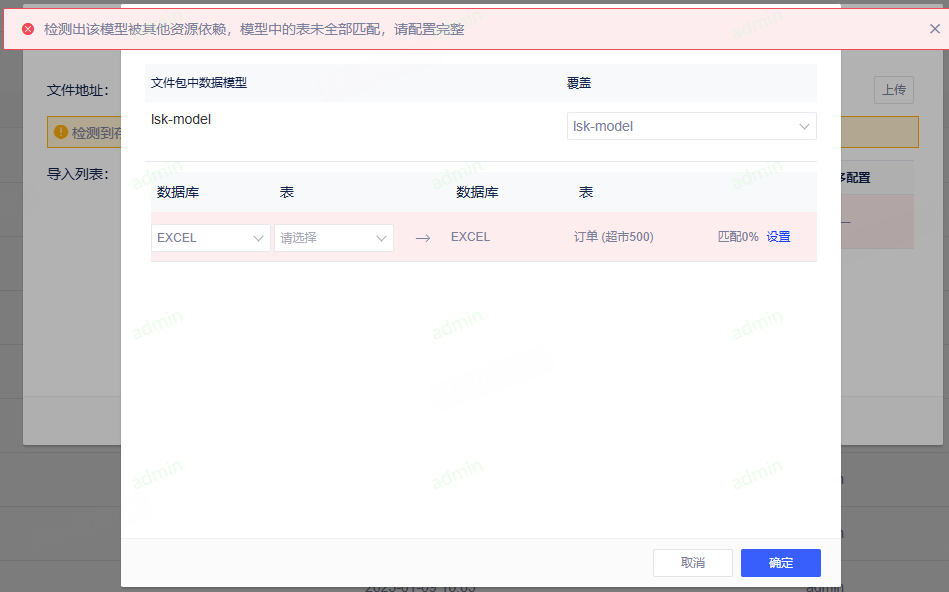Click the 文件包中数据模型 column header
The height and width of the screenshot is (592, 949).
(199, 83)
